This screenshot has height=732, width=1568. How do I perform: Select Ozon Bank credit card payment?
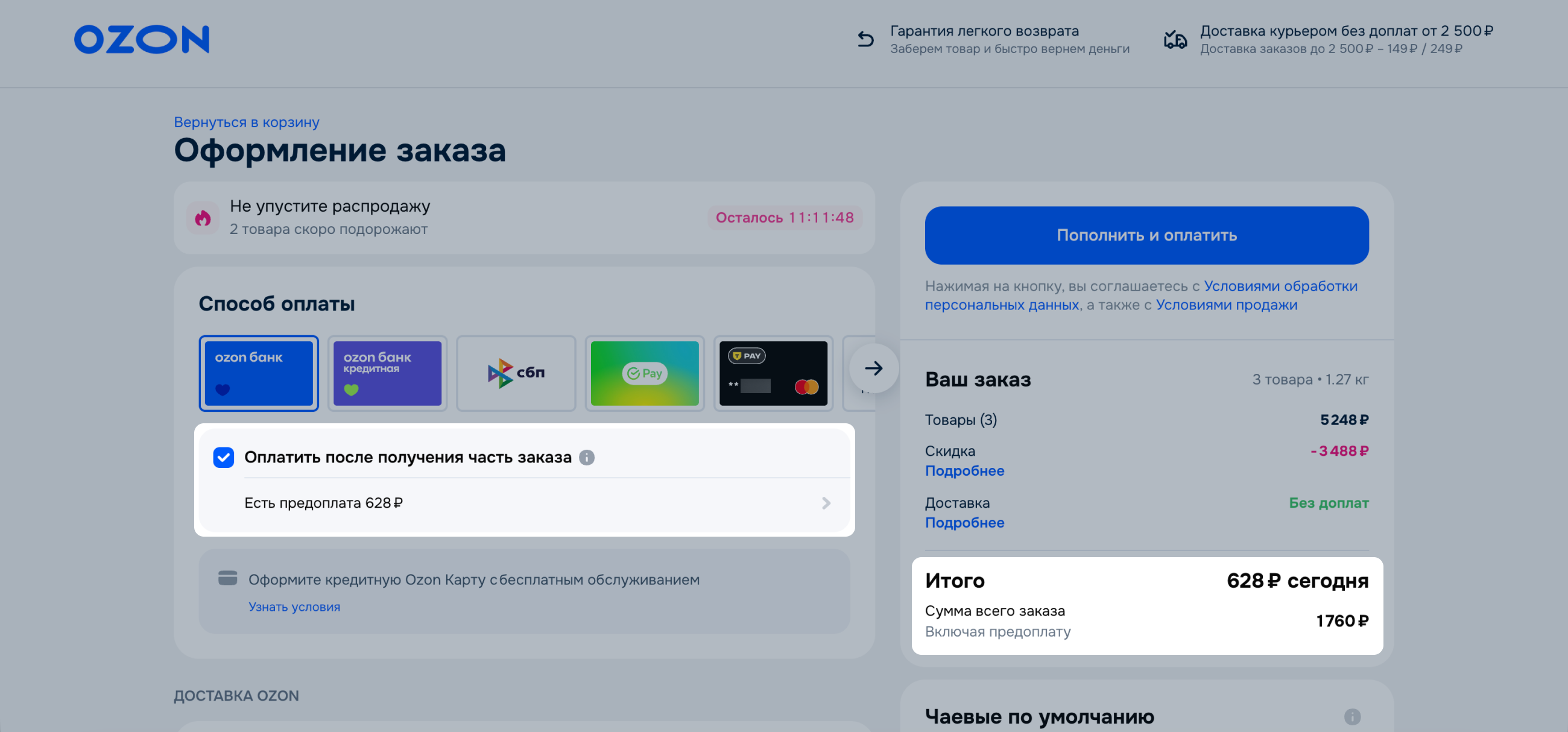tap(387, 373)
